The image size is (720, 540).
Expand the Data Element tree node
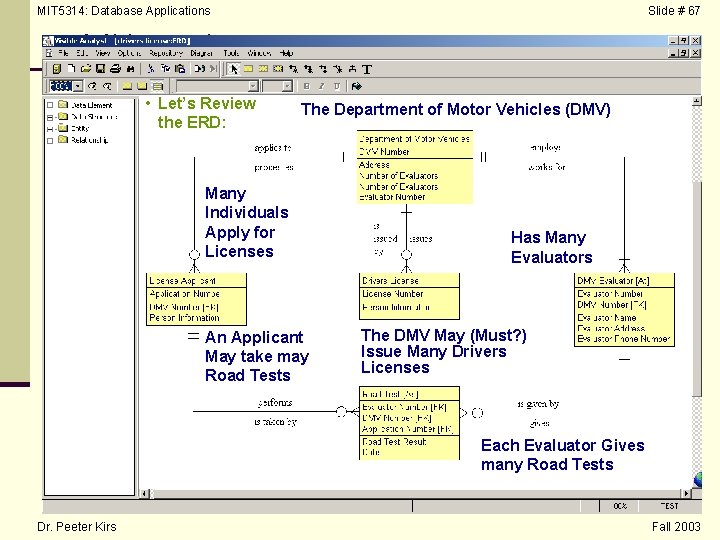point(50,105)
